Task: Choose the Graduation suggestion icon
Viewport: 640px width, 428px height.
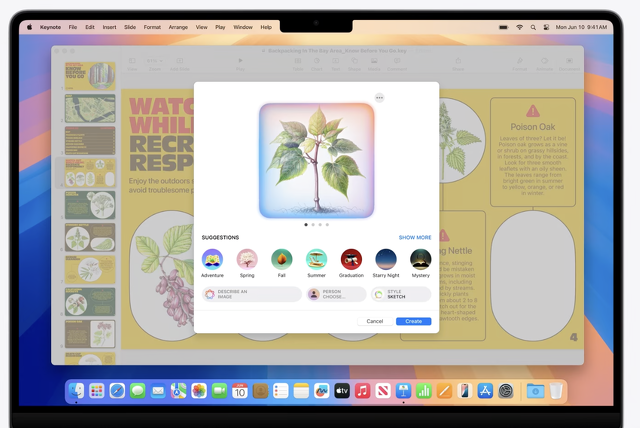Action: click(x=351, y=260)
